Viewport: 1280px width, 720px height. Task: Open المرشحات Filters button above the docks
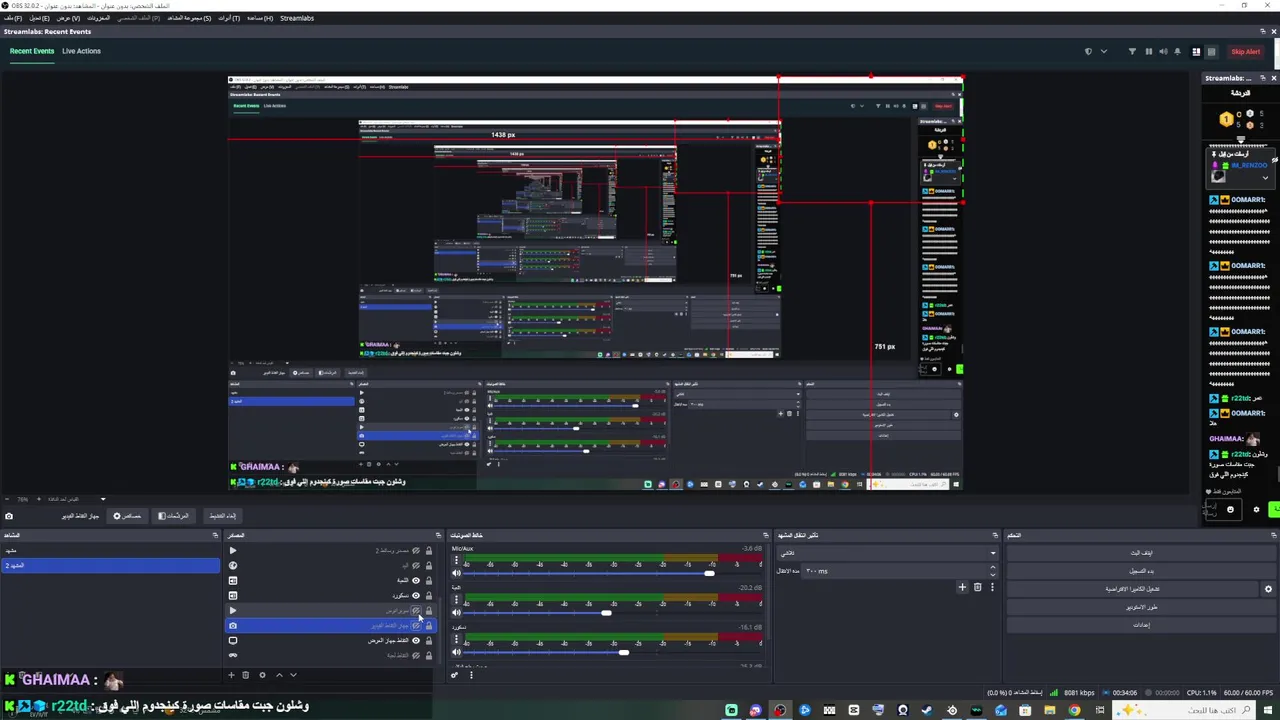coord(174,516)
